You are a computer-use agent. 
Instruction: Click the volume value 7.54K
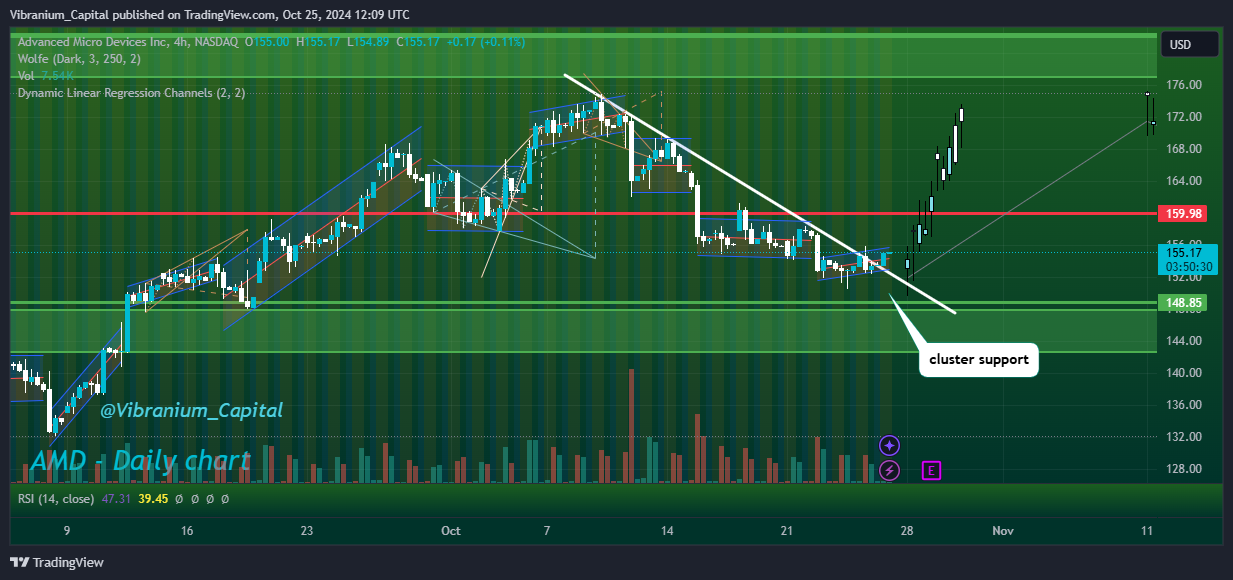point(58,76)
